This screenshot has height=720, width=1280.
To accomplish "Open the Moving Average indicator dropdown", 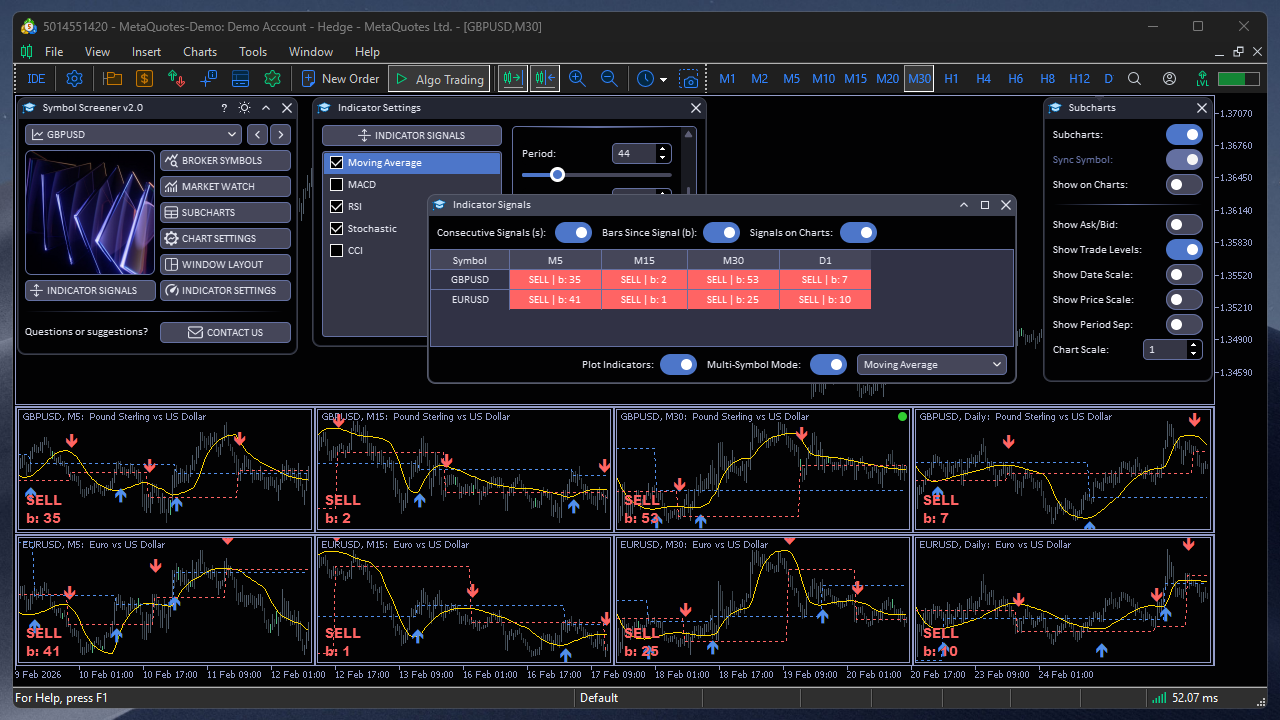I will (931, 364).
